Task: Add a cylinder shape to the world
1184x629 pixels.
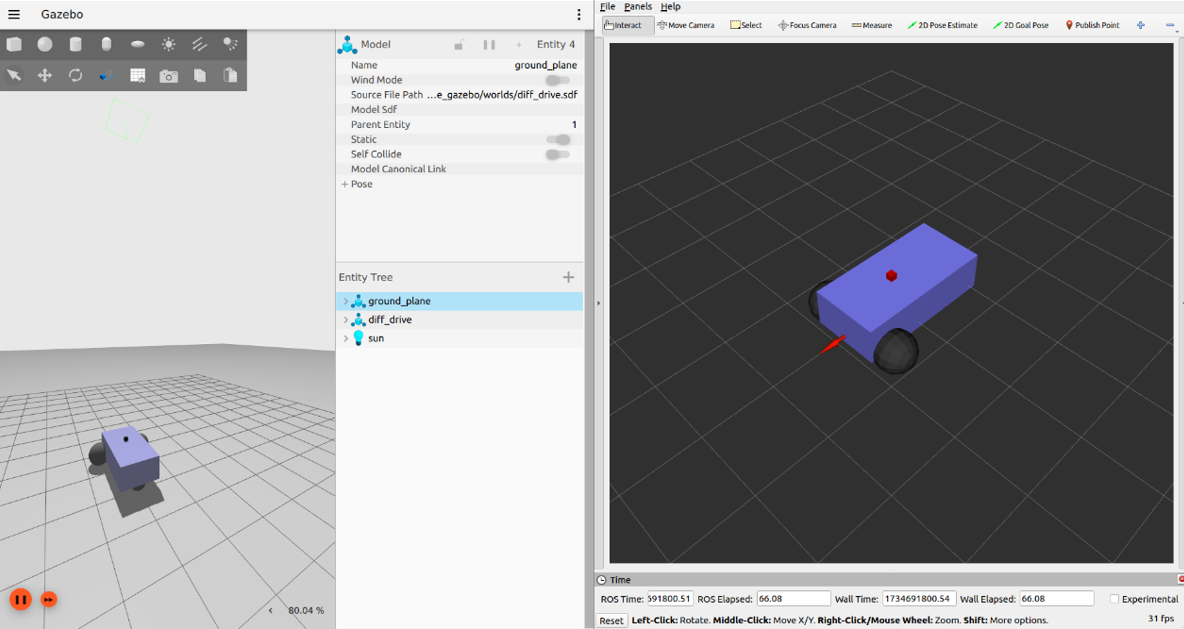Action: pyautogui.click(x=76, y=44)
